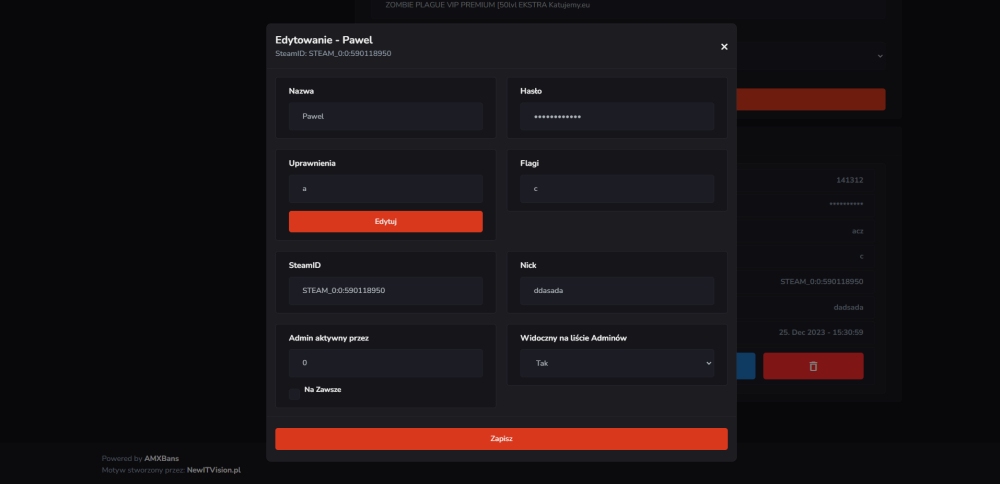This screenshot has width=1000, height=484.
Task: Click the Nazwa field containing Pawel
Action: [386, 117]
